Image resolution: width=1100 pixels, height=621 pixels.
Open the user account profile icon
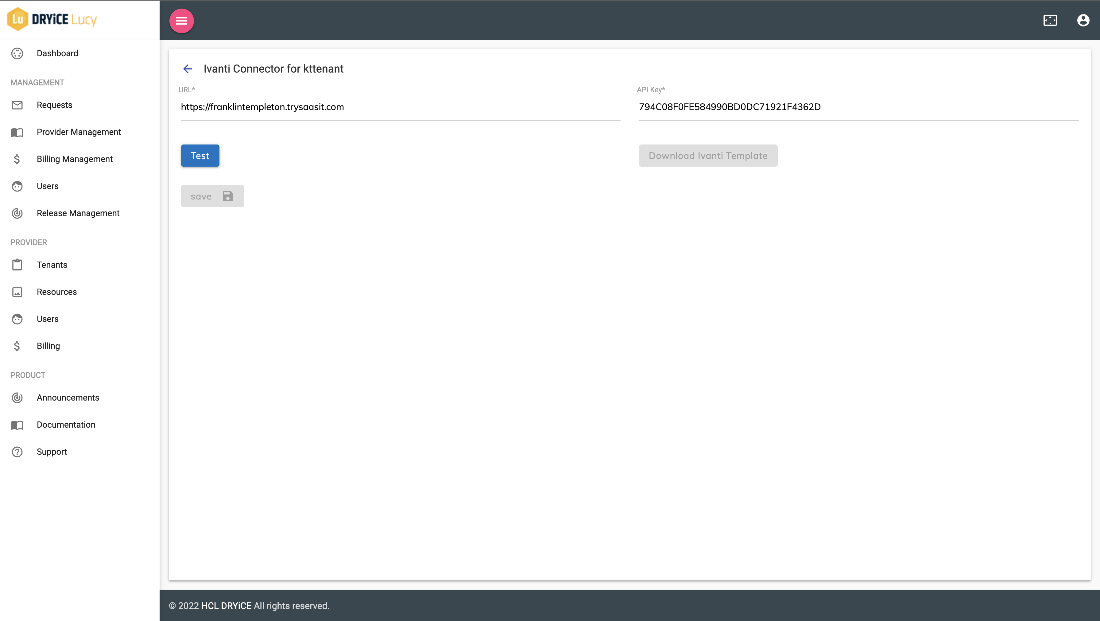pyautogui.click(x=1083, y=20)
